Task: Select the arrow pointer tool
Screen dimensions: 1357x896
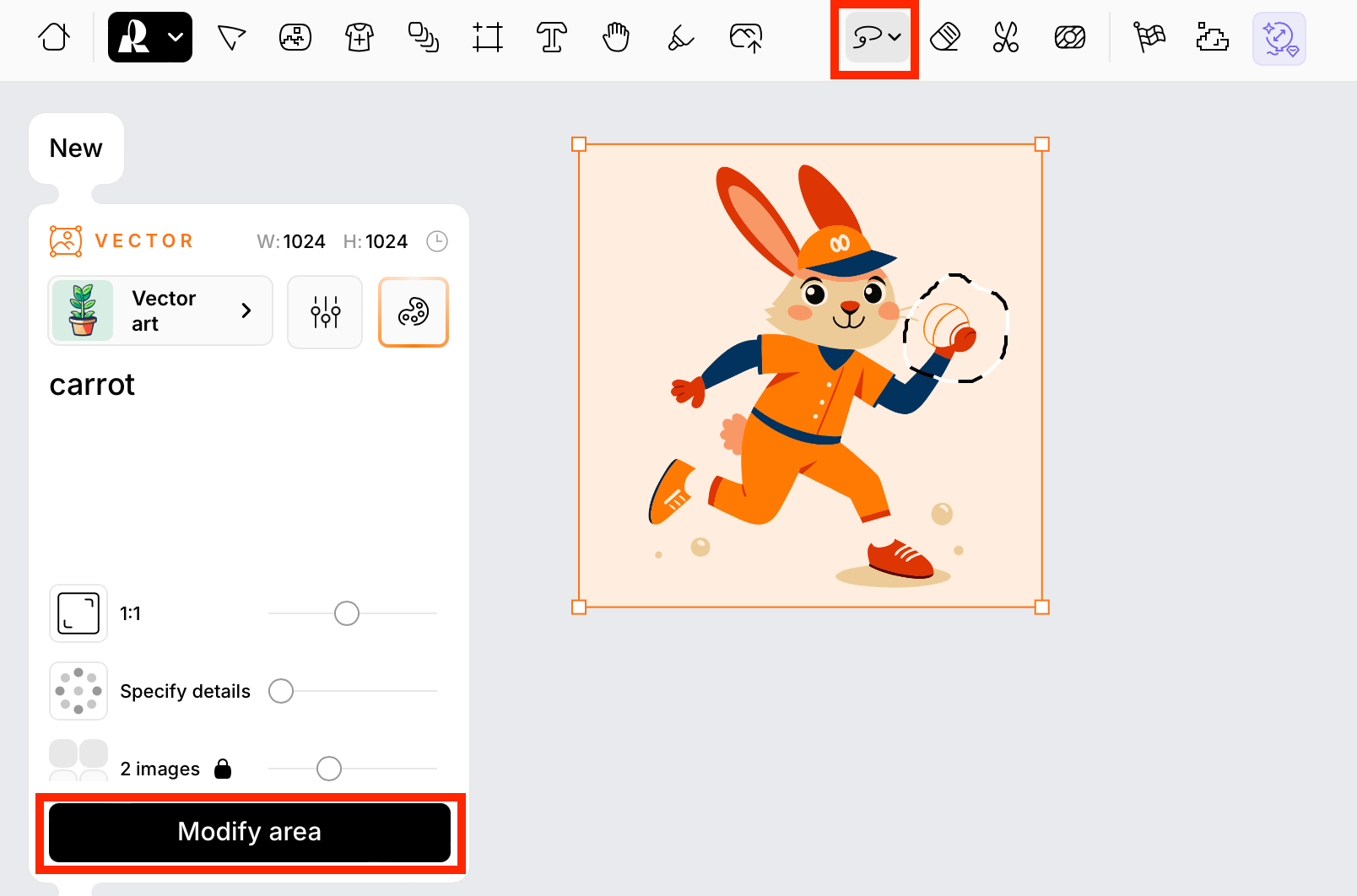Action: (231, 37)
